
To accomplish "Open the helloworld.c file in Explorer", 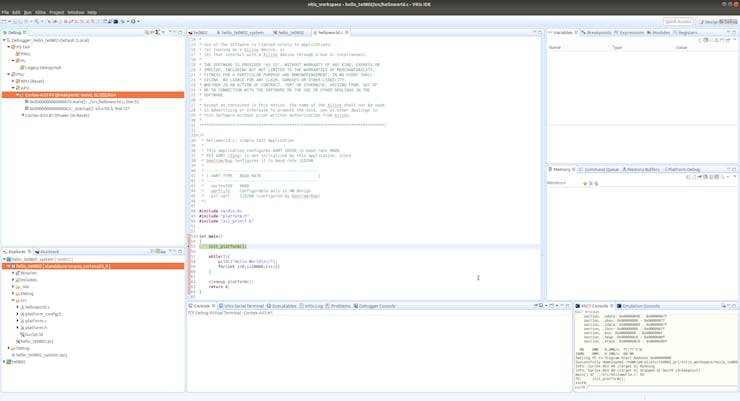I will [x=37, y=307].
